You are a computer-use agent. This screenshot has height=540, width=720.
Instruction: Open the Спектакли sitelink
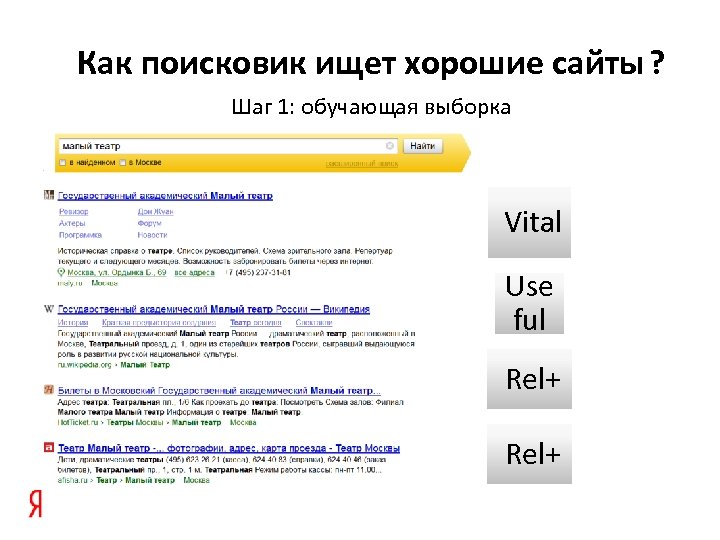314,322
